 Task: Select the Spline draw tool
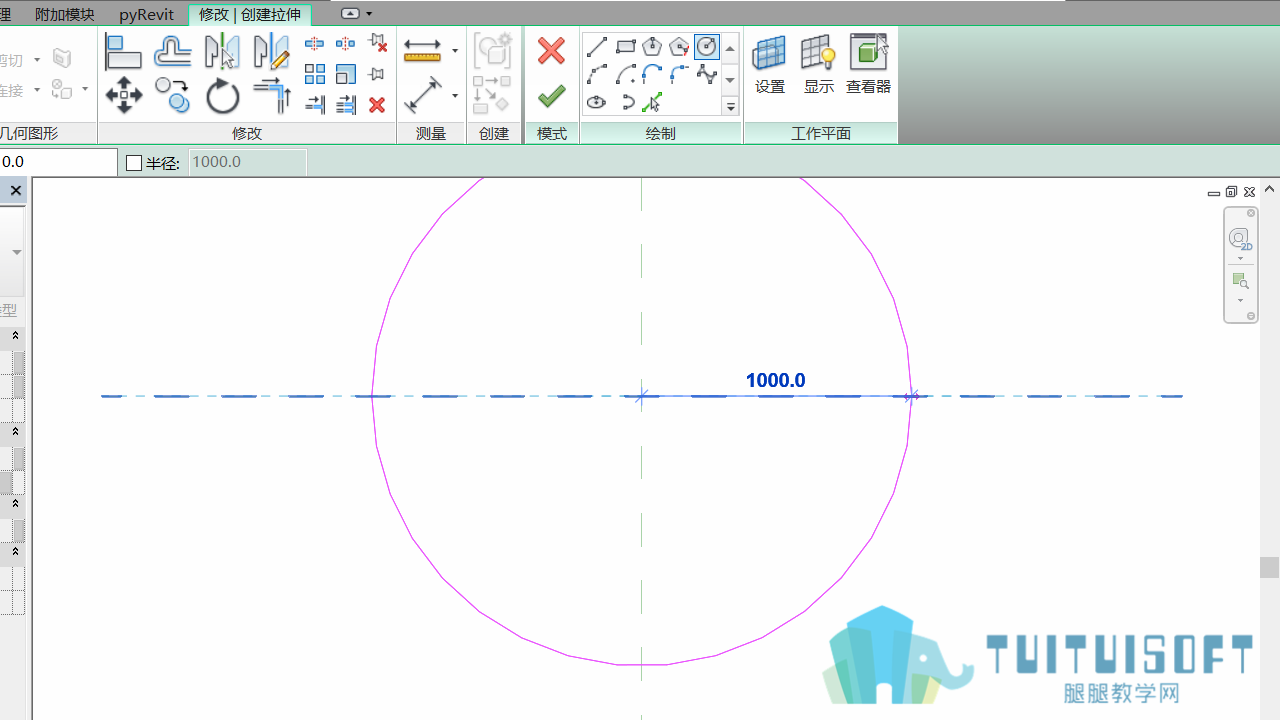point(707,75)
